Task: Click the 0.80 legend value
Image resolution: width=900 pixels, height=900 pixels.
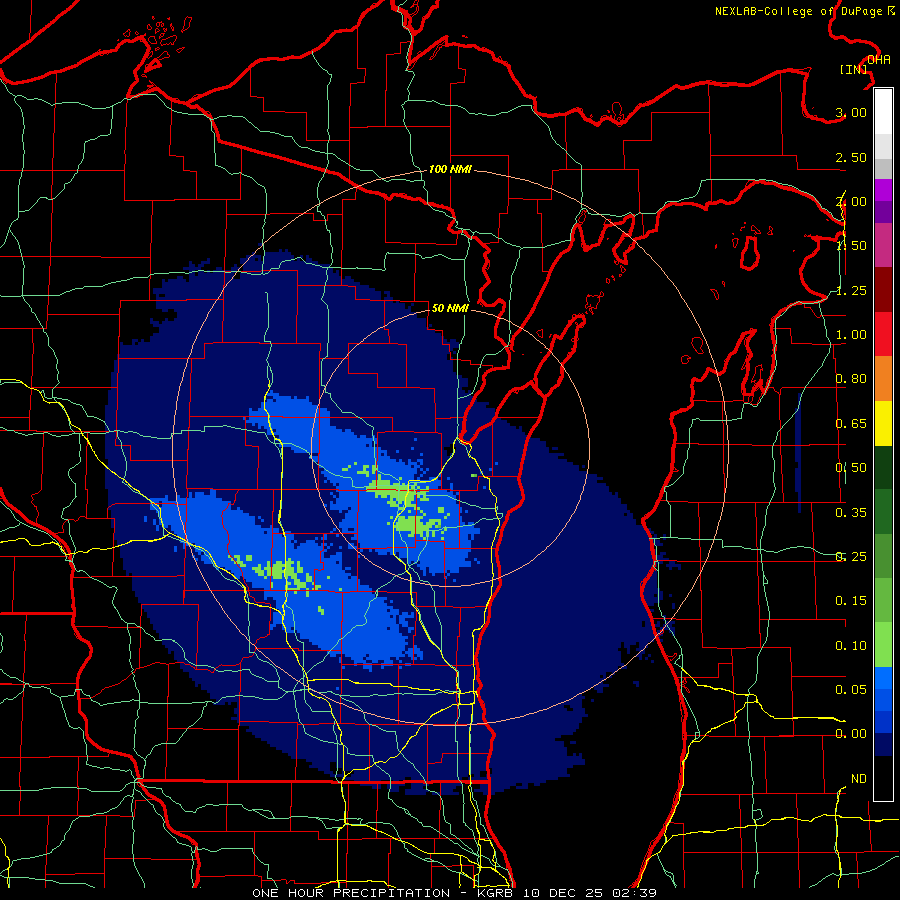Action: 851,379
